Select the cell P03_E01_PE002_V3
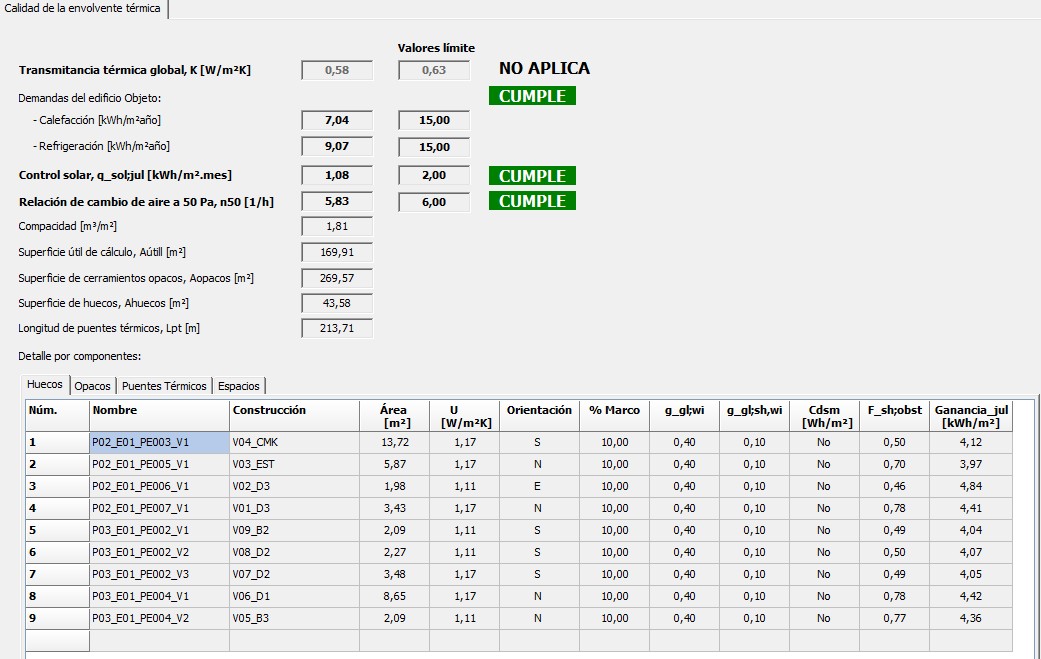The width and height of the screenshot is (1041, 659). click(159, 574)
